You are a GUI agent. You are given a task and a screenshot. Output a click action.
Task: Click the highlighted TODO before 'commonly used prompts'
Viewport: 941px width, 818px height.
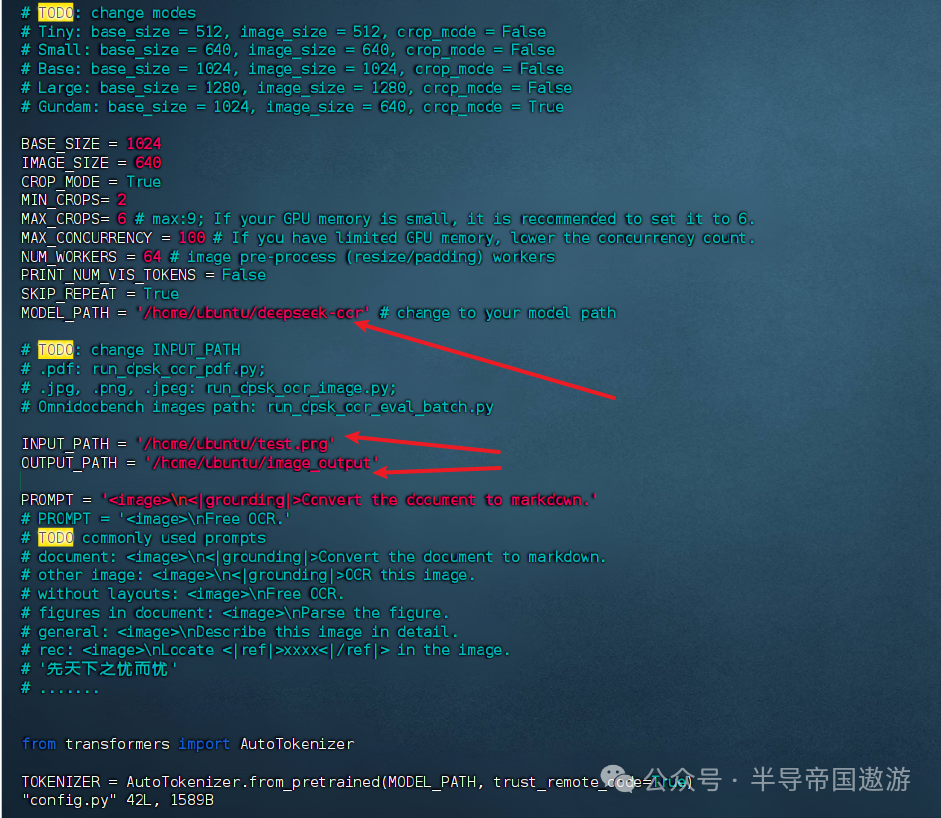pyautogui.click(x=55, y=538)
